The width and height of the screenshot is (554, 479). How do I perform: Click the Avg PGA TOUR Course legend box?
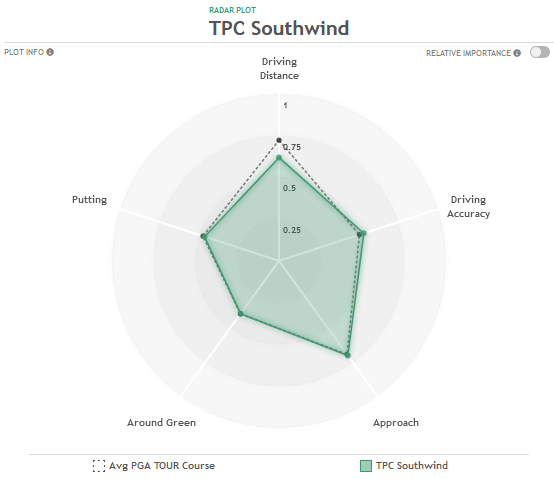pyautogui.click(x=99, y=466)
